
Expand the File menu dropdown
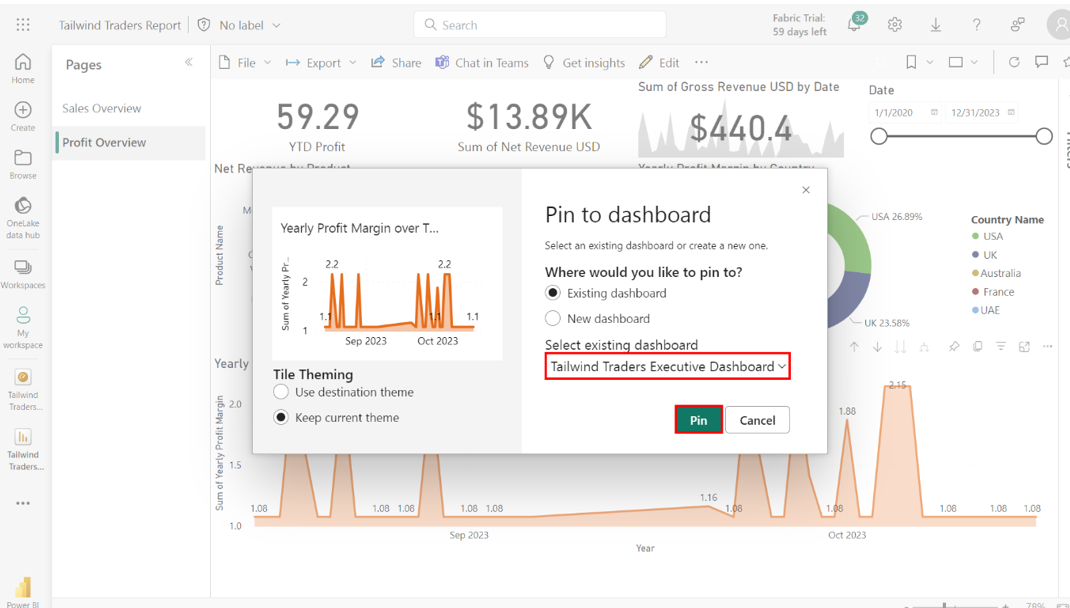[x=245, y=63]
